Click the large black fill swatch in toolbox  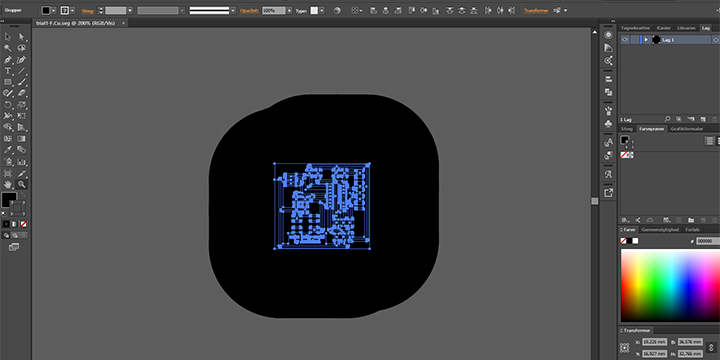[9, 199]
